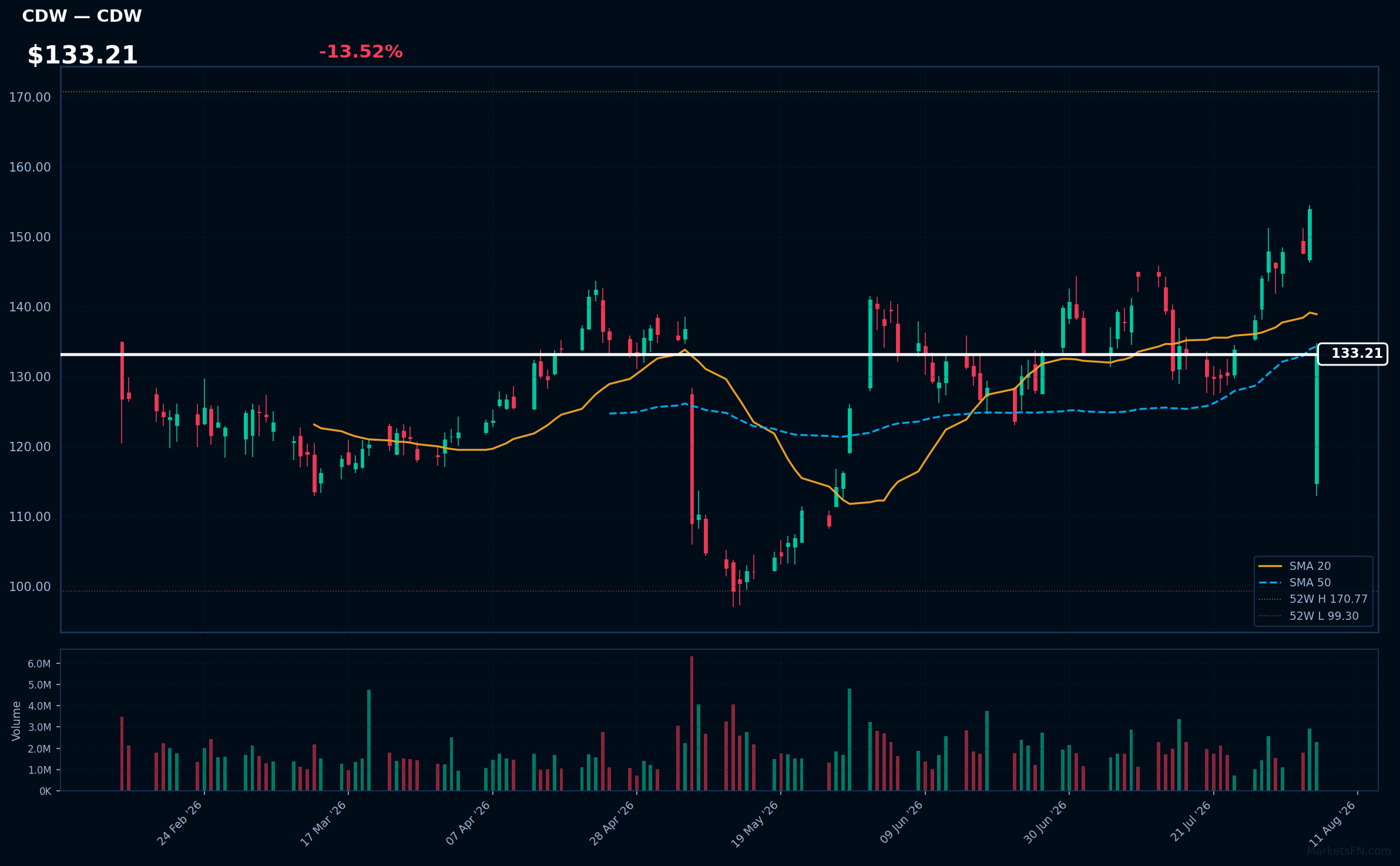Click the Volume axis title
This screenshot has height=866, width=1400.
pos(16,721)
